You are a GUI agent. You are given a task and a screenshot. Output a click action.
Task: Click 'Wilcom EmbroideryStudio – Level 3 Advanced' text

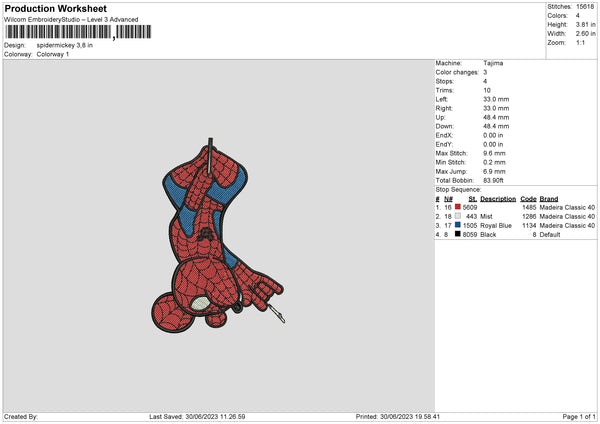(x=71, y=20)
